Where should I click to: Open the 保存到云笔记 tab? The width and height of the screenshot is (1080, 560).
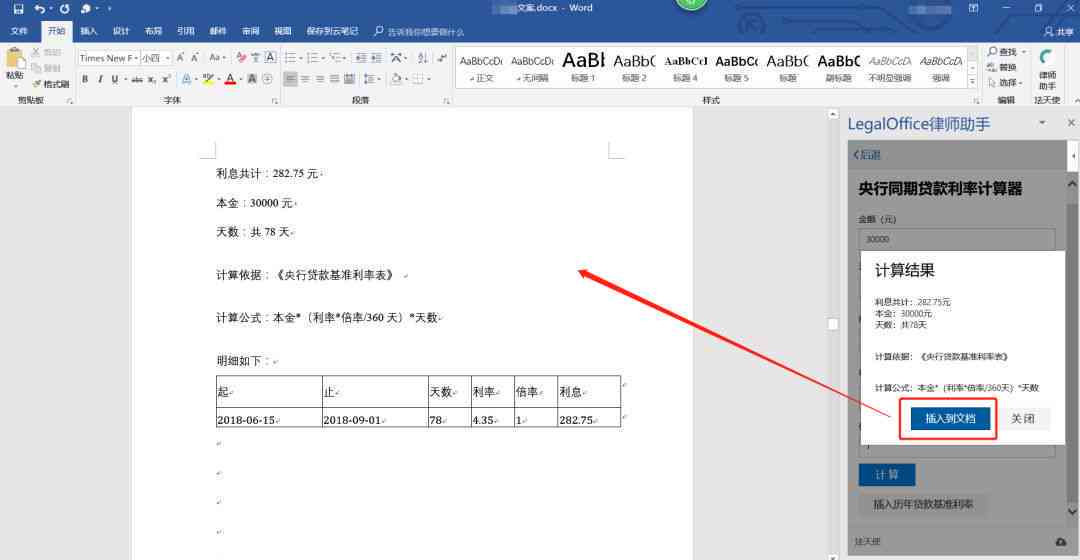(x=332, y=31)
